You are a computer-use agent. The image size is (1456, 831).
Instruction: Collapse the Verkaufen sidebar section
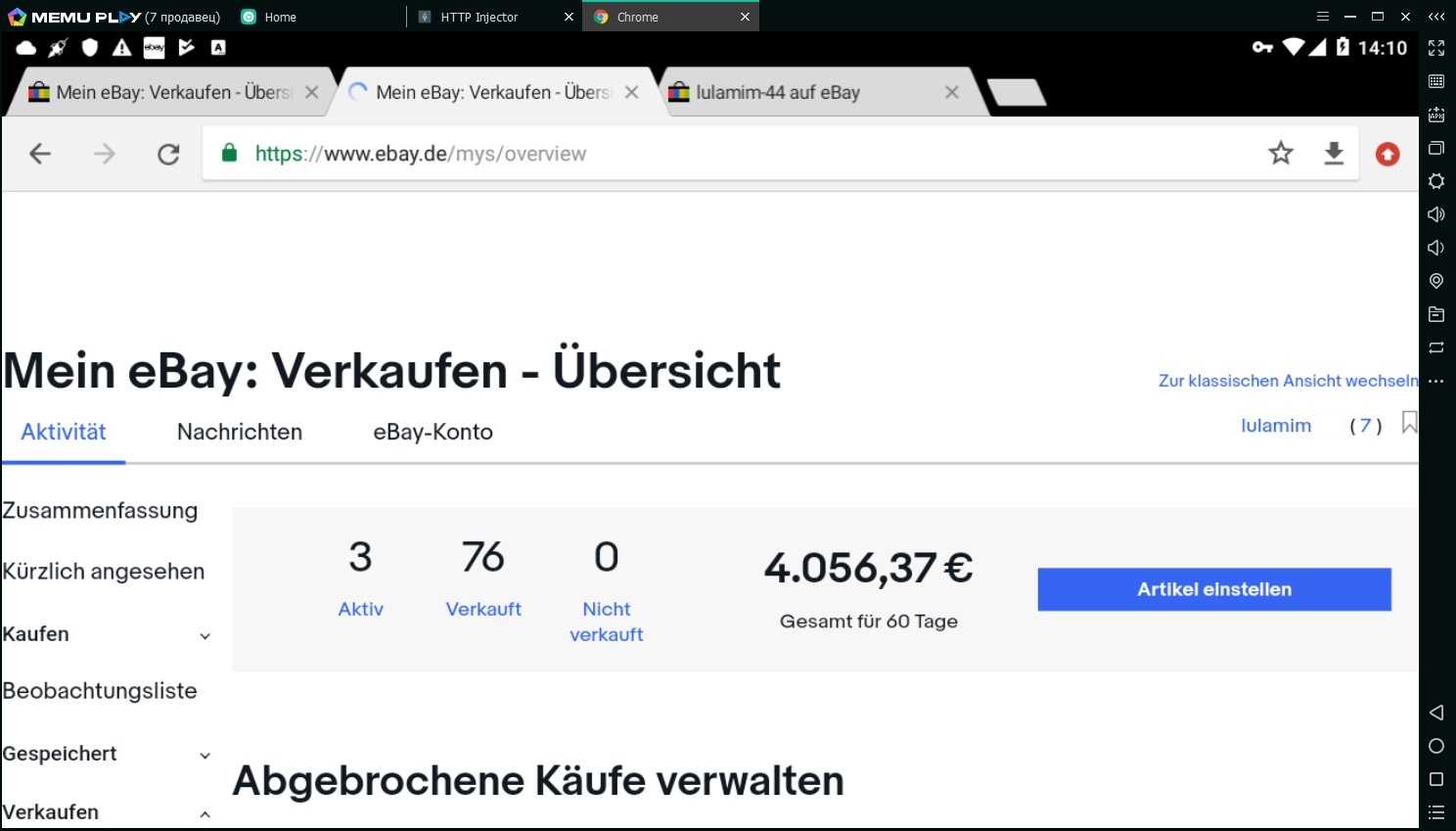click(205, 814)
